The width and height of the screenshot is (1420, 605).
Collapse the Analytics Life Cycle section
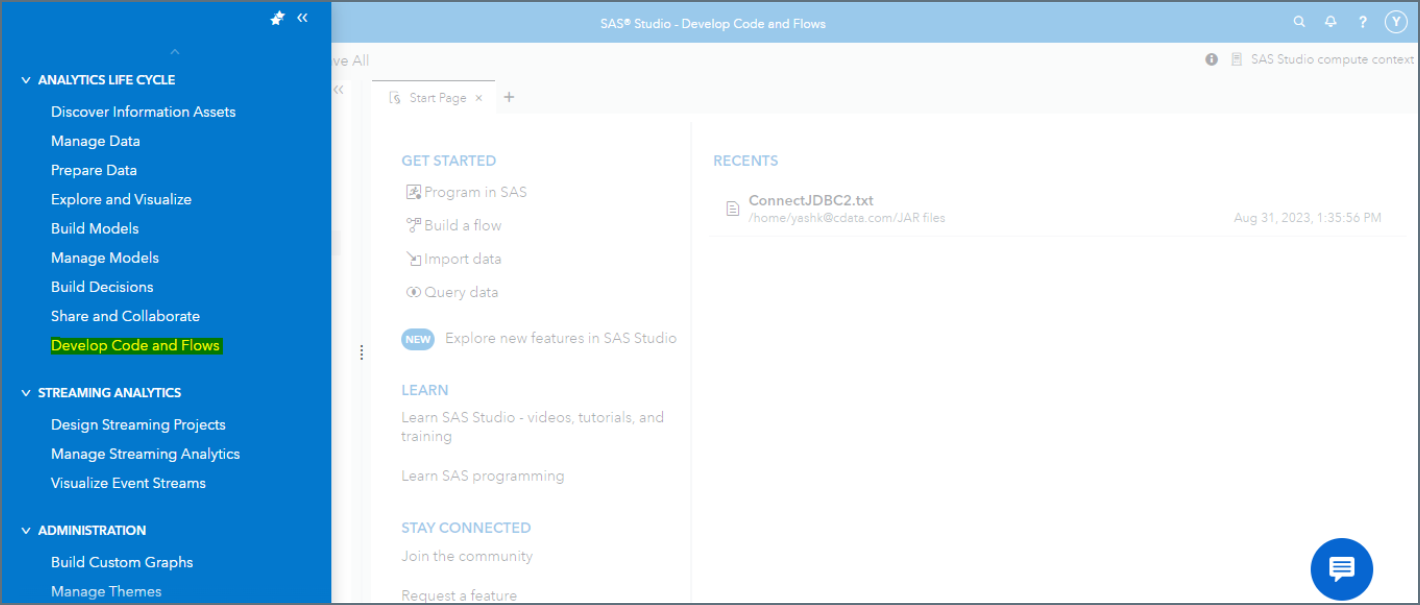(25, 80)
